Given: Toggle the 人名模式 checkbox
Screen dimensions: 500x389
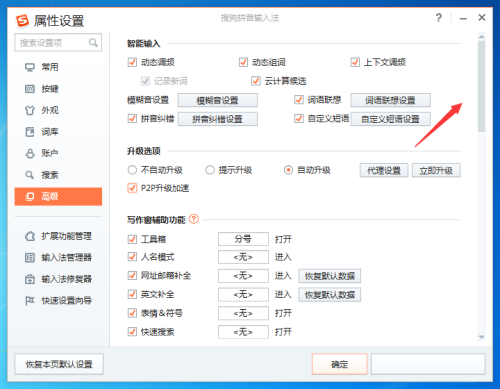Looking at the screenshot, I should 132,257.
